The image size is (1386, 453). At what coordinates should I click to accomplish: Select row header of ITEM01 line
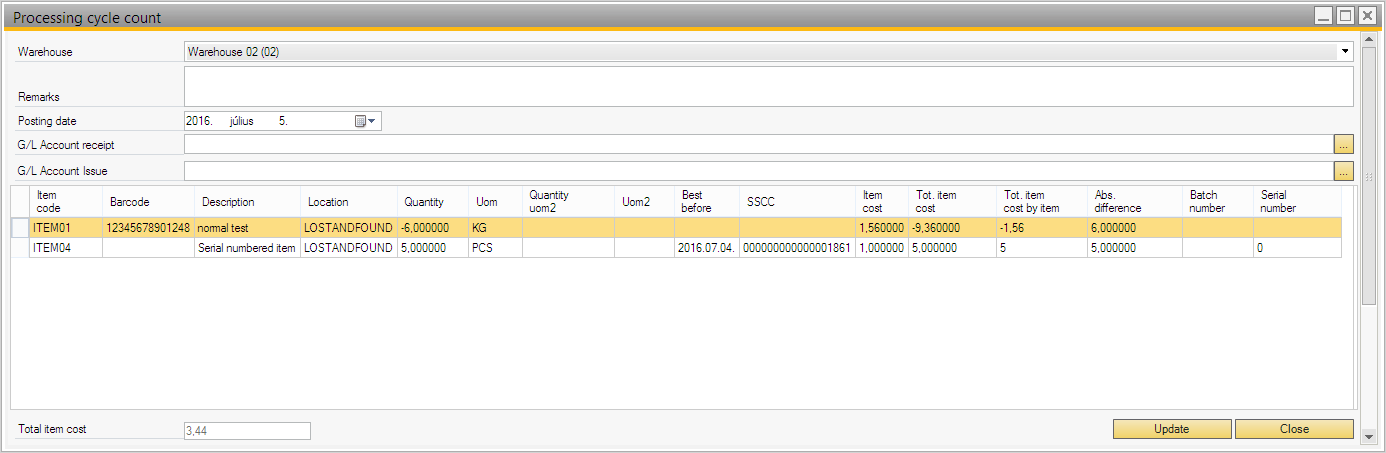(x=21, y=228)
